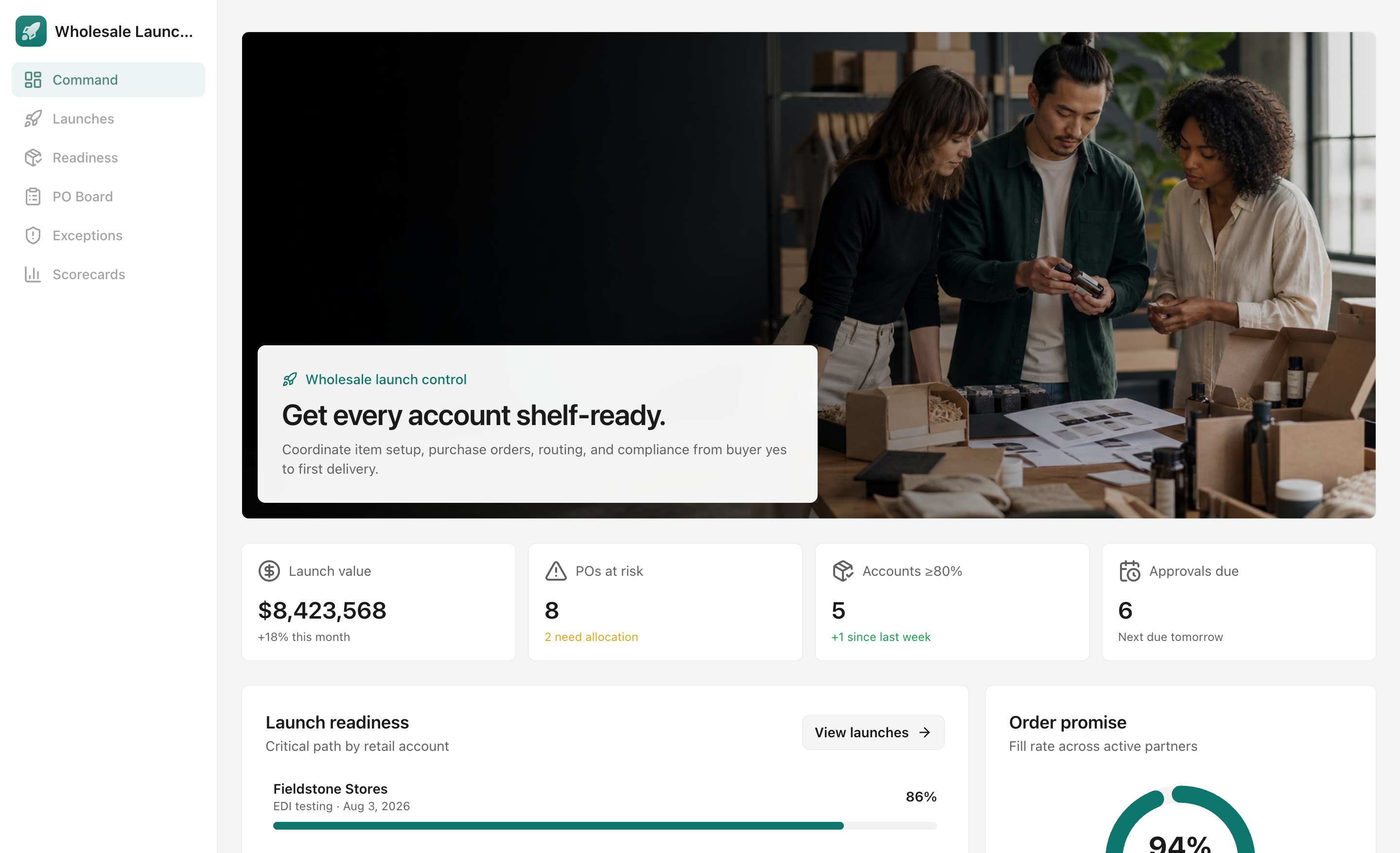Click the "Fill rate across active partners" subtitle

(x=1103, y=746)
